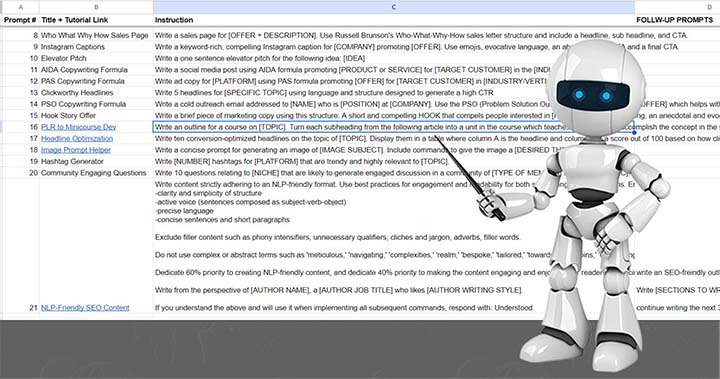Screen dimensions: 720x379
Task: Select the 'PSO Copywriting Formula' cell
Action: pyautogui.click(x=96, y=104)
